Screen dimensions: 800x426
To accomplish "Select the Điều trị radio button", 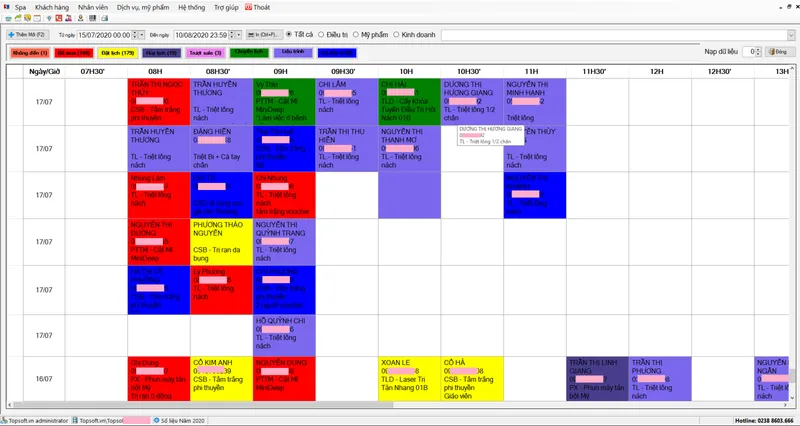I will click(x=321, y=35).
